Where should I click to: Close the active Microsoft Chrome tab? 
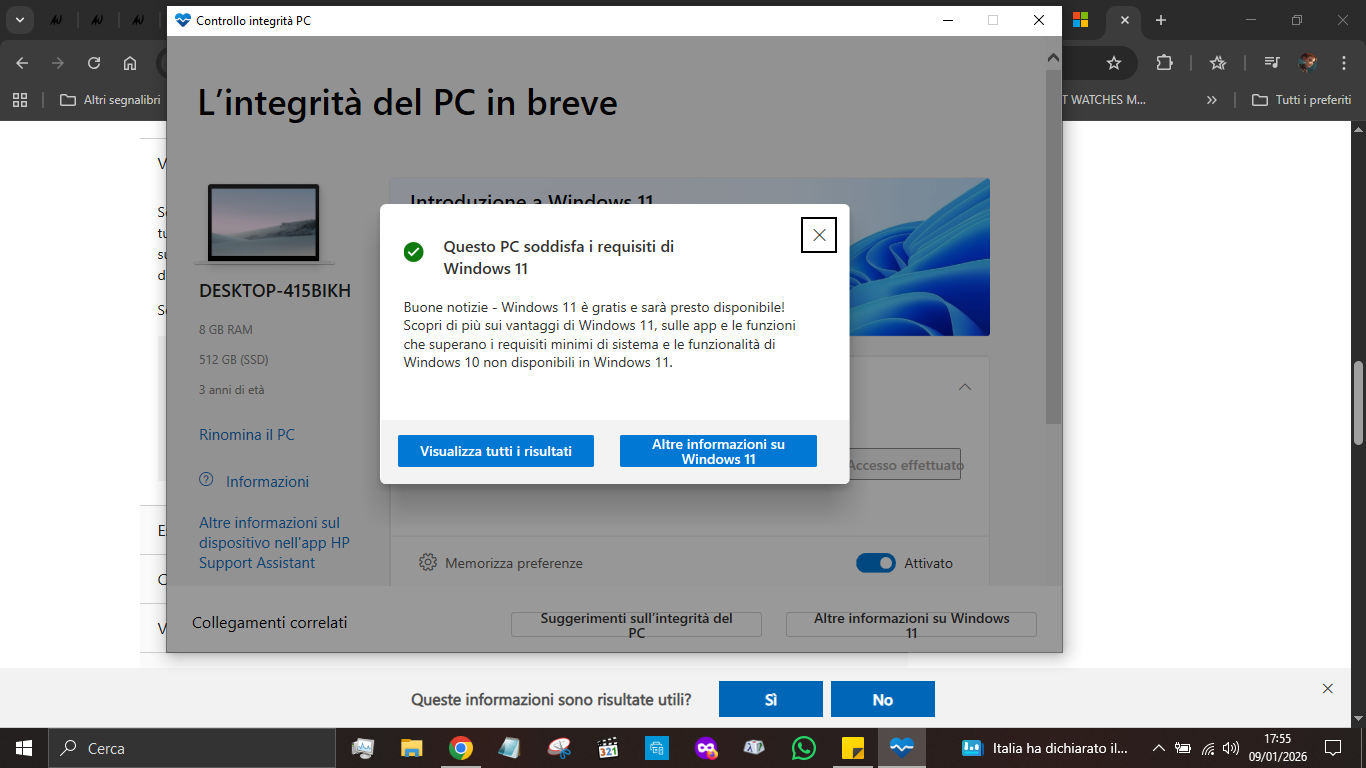(1125, 20)
